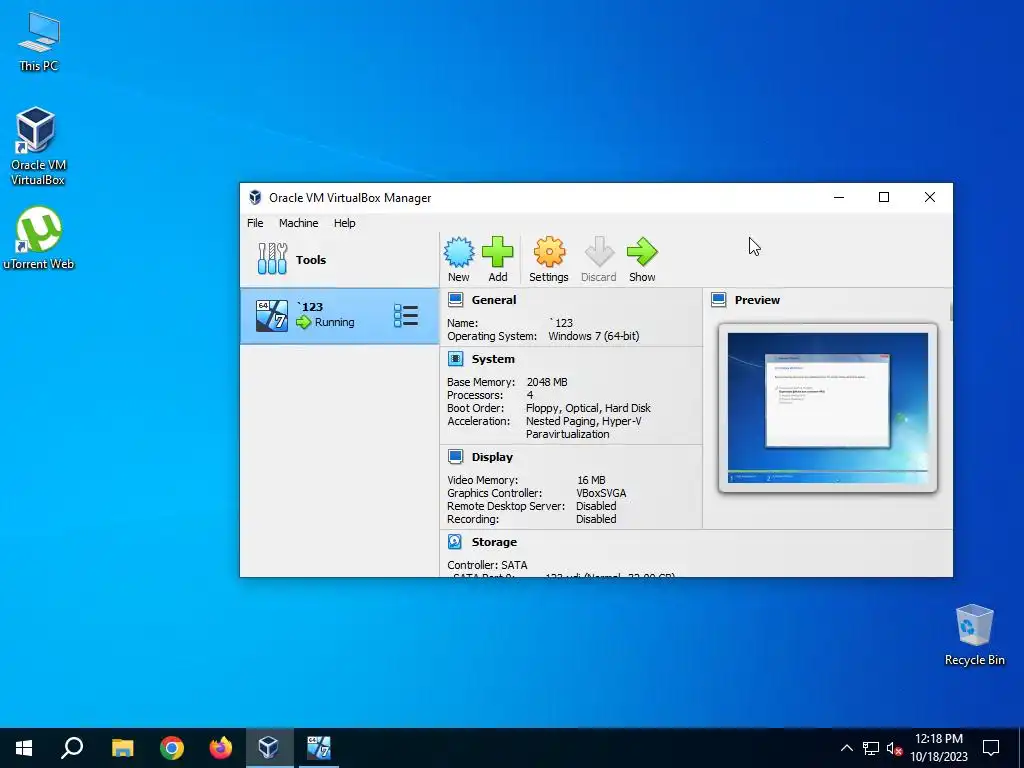Open the Help menu

344,223
